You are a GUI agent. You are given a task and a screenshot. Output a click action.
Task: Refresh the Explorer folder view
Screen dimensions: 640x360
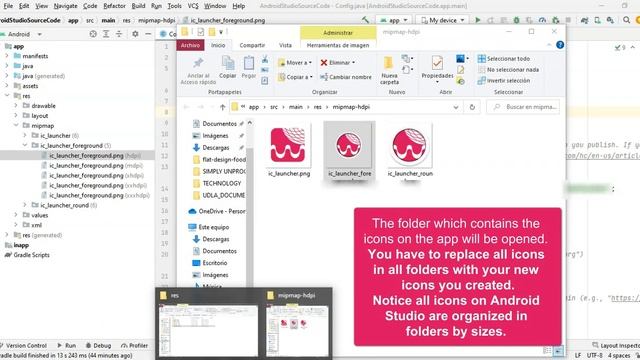472,107
